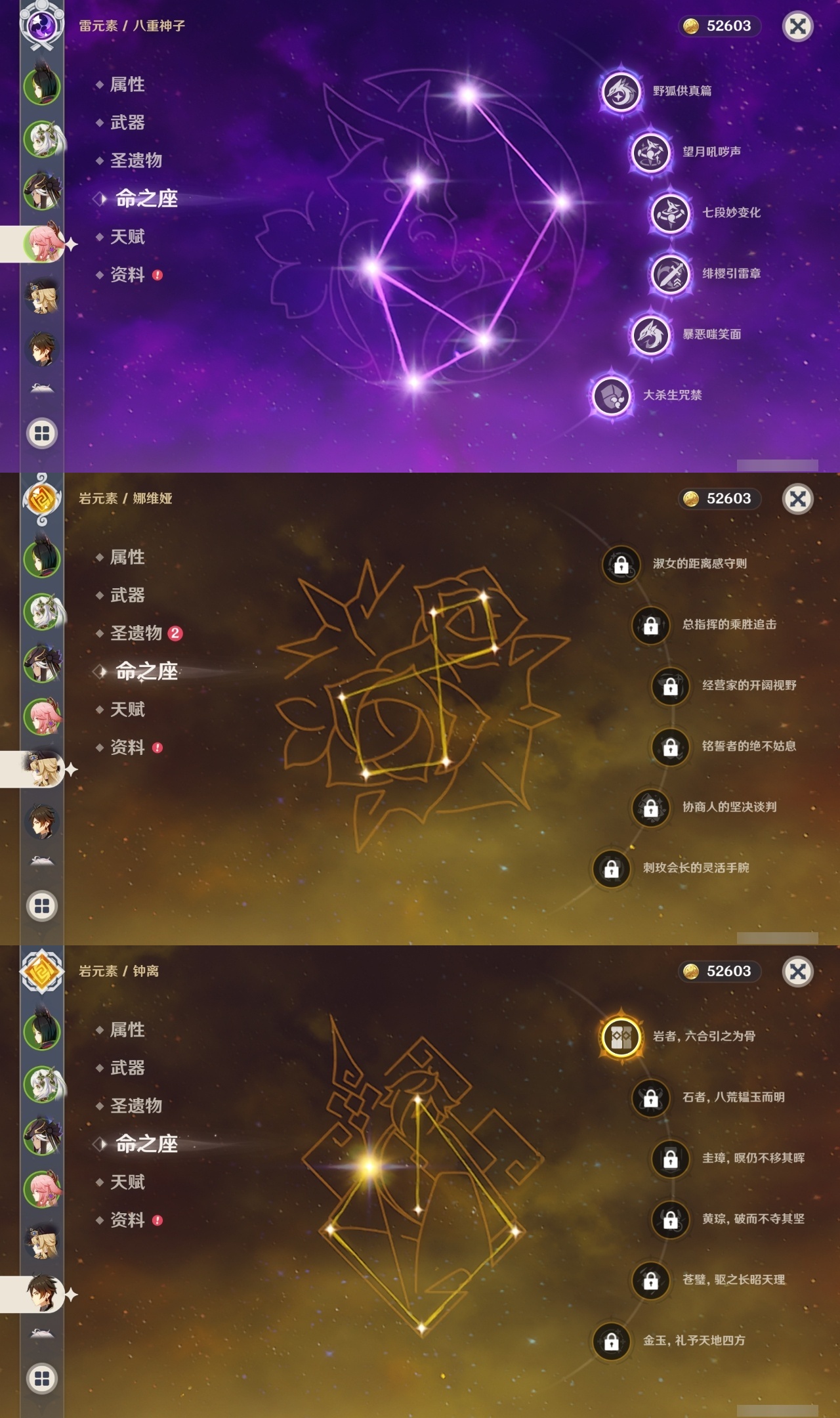Click the bright glowing star in Zhongli's constellation

[x=369, y=1167]
